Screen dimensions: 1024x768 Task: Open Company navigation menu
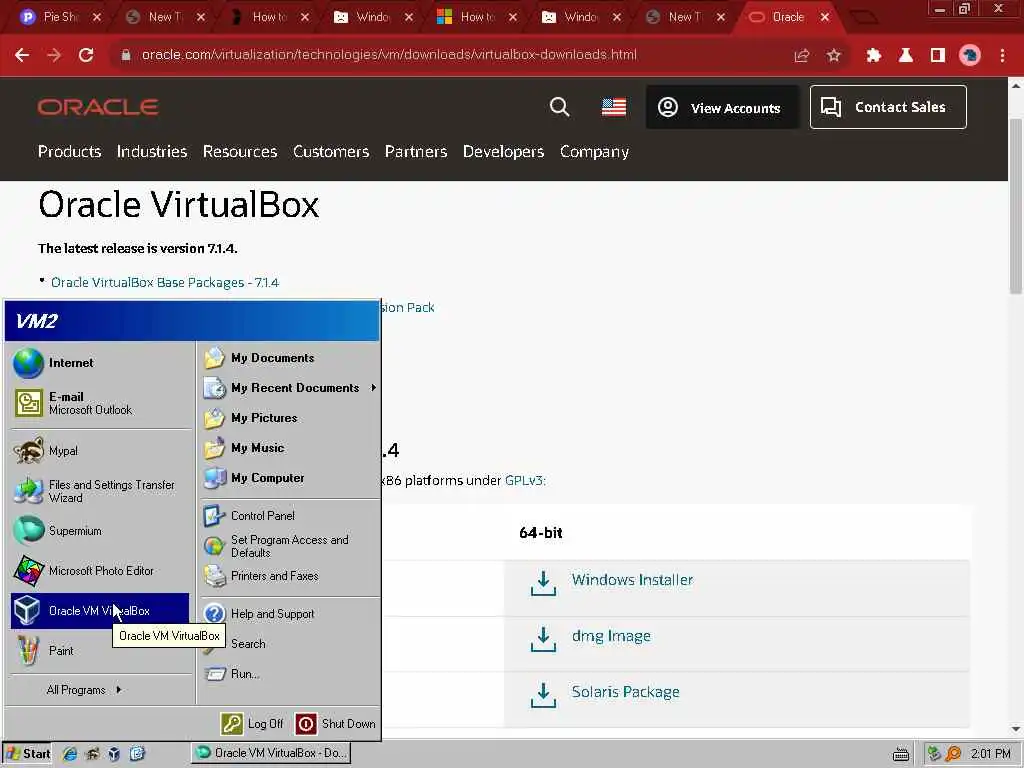click(x=594, y=152)
